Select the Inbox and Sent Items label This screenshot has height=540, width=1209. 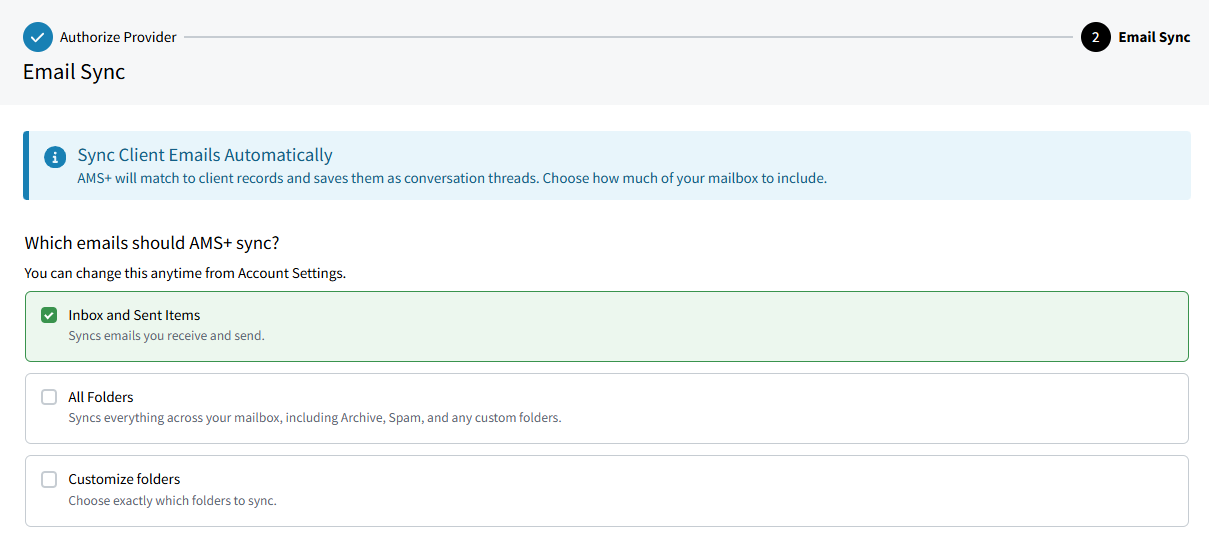click(134, 315)
